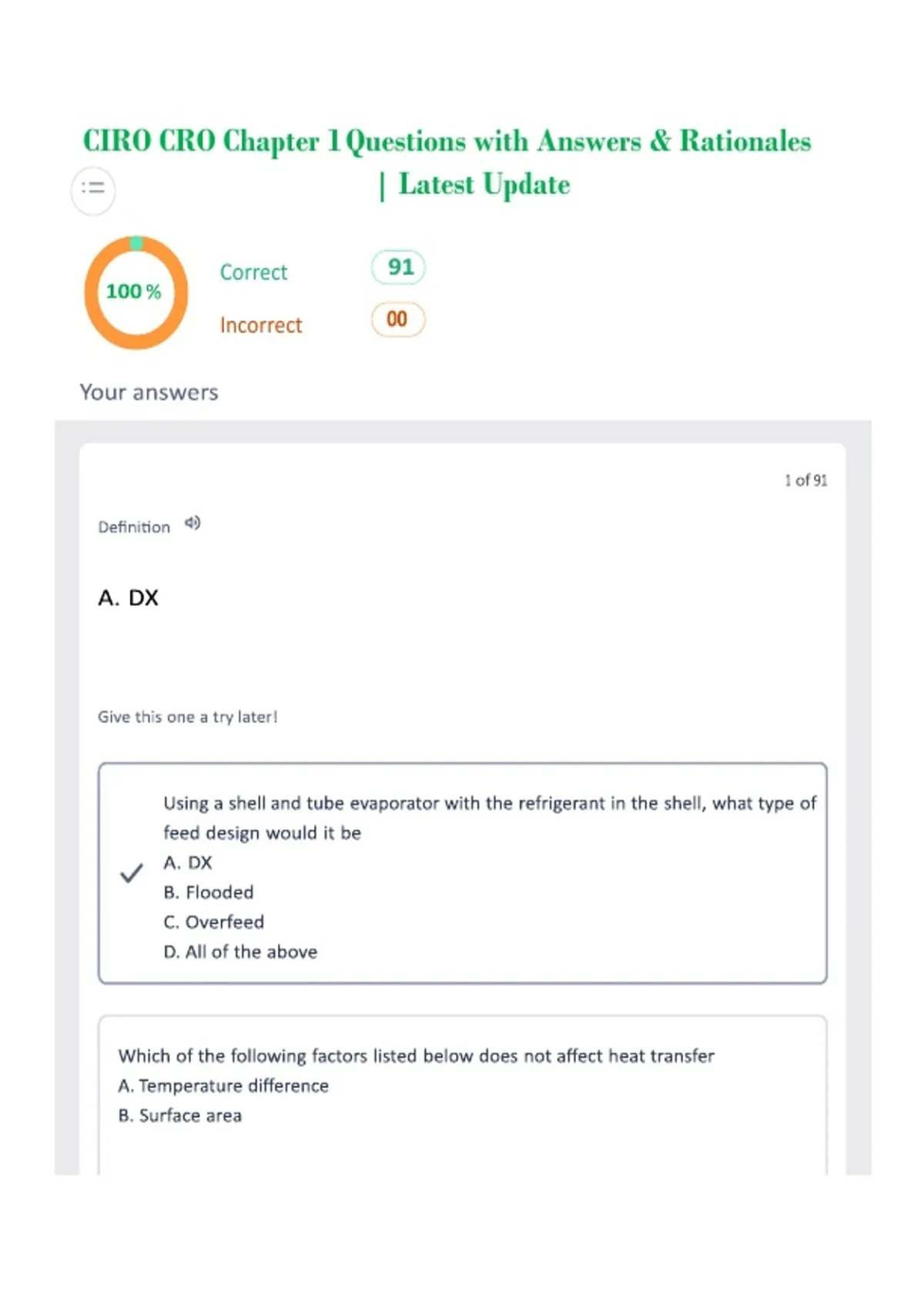Choose option D. All of the above
Viewport: 924px width, 1309px height.
(240, 952)
